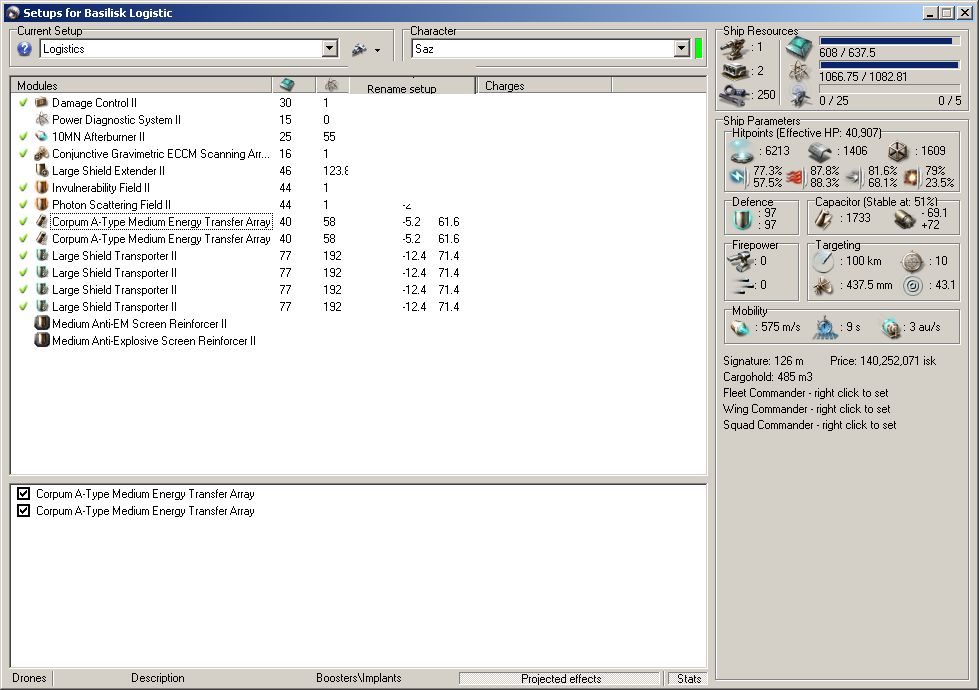Image resolution: width=979 pixels, height=690 pixels.
Task: Click the drone bay icon beside 0 / 25
Action: pyautogui.click(x=800, y=97)
